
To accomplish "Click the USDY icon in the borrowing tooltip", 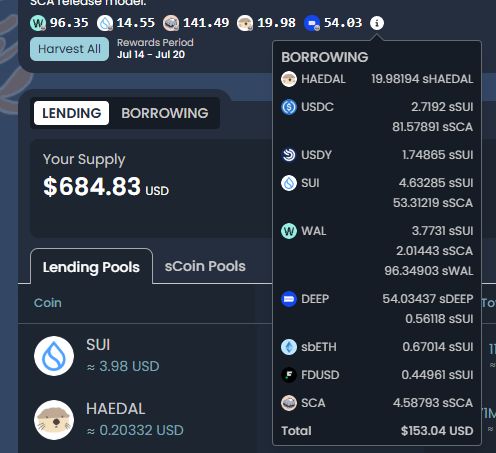I will pos(289,155).
